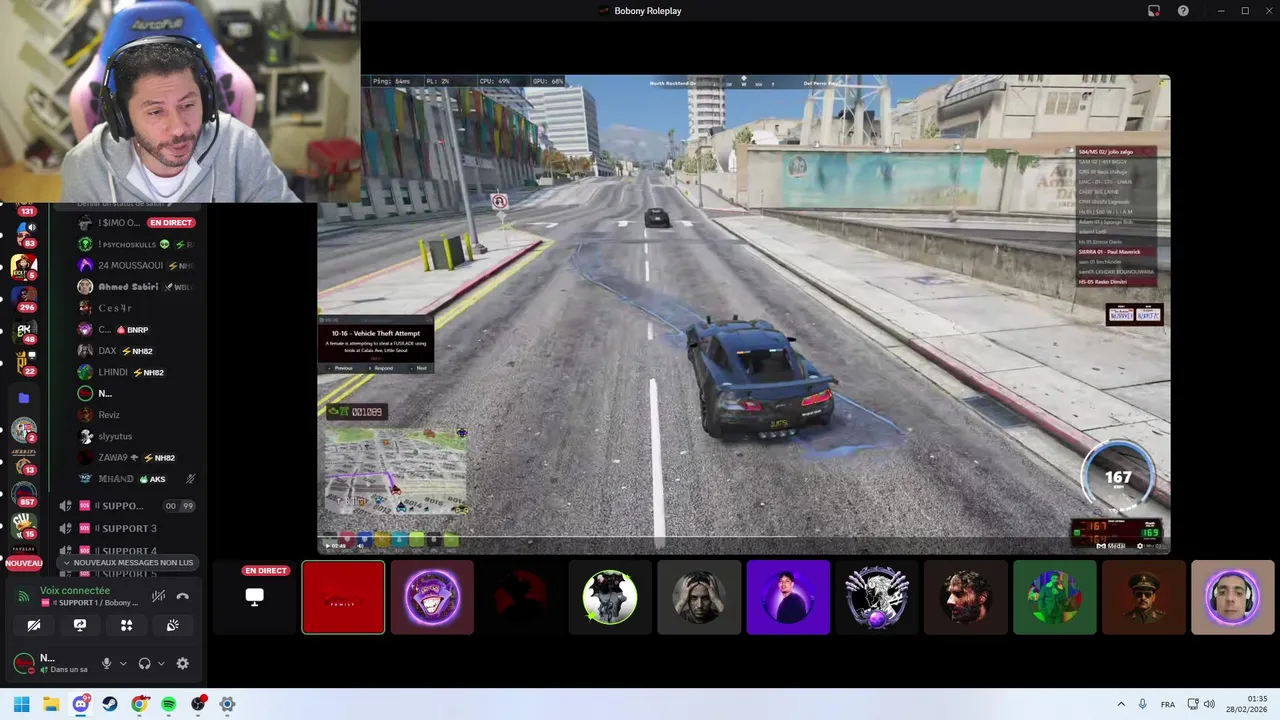
Task: Open server icon with 13 badge
Action: (24, 461)
